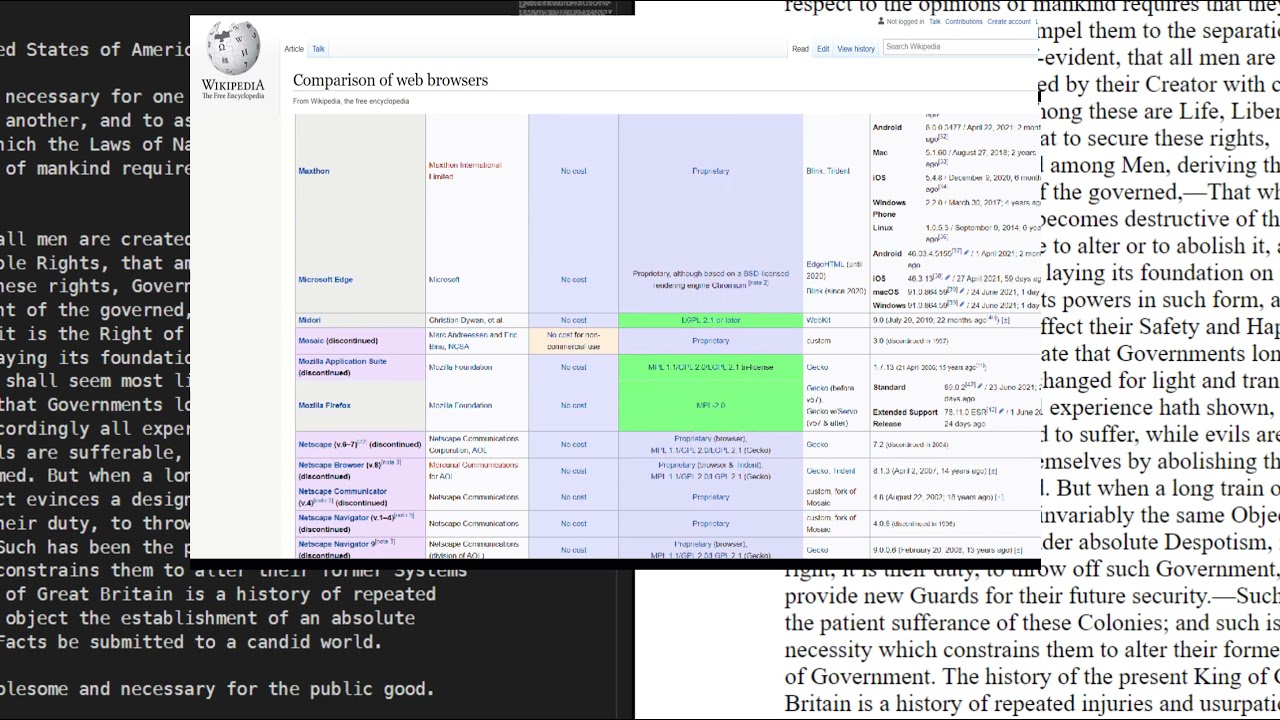
Task: Click the Search Wikipedia input field
Action: [x=960, y=47]
